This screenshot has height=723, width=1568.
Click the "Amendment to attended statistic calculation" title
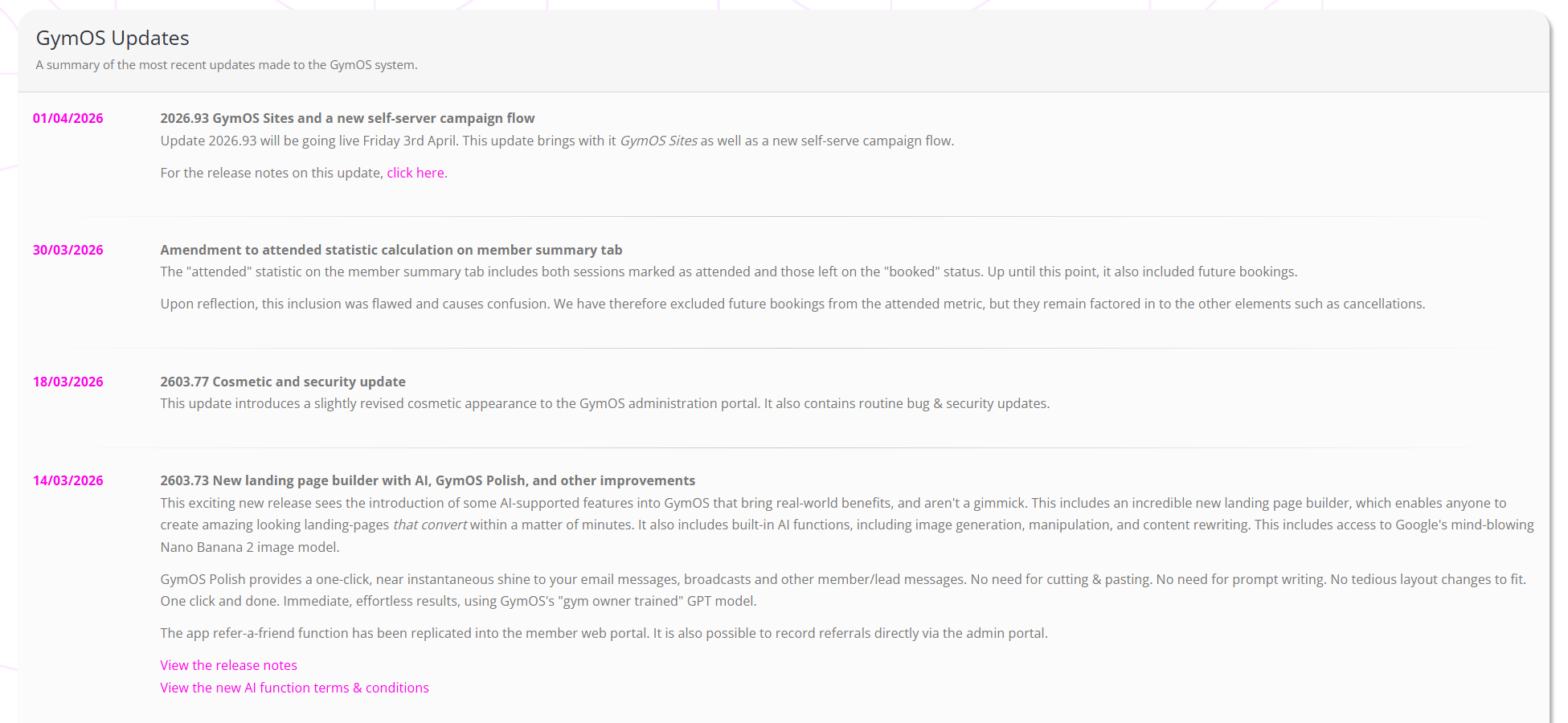click(x=391, y=250)
